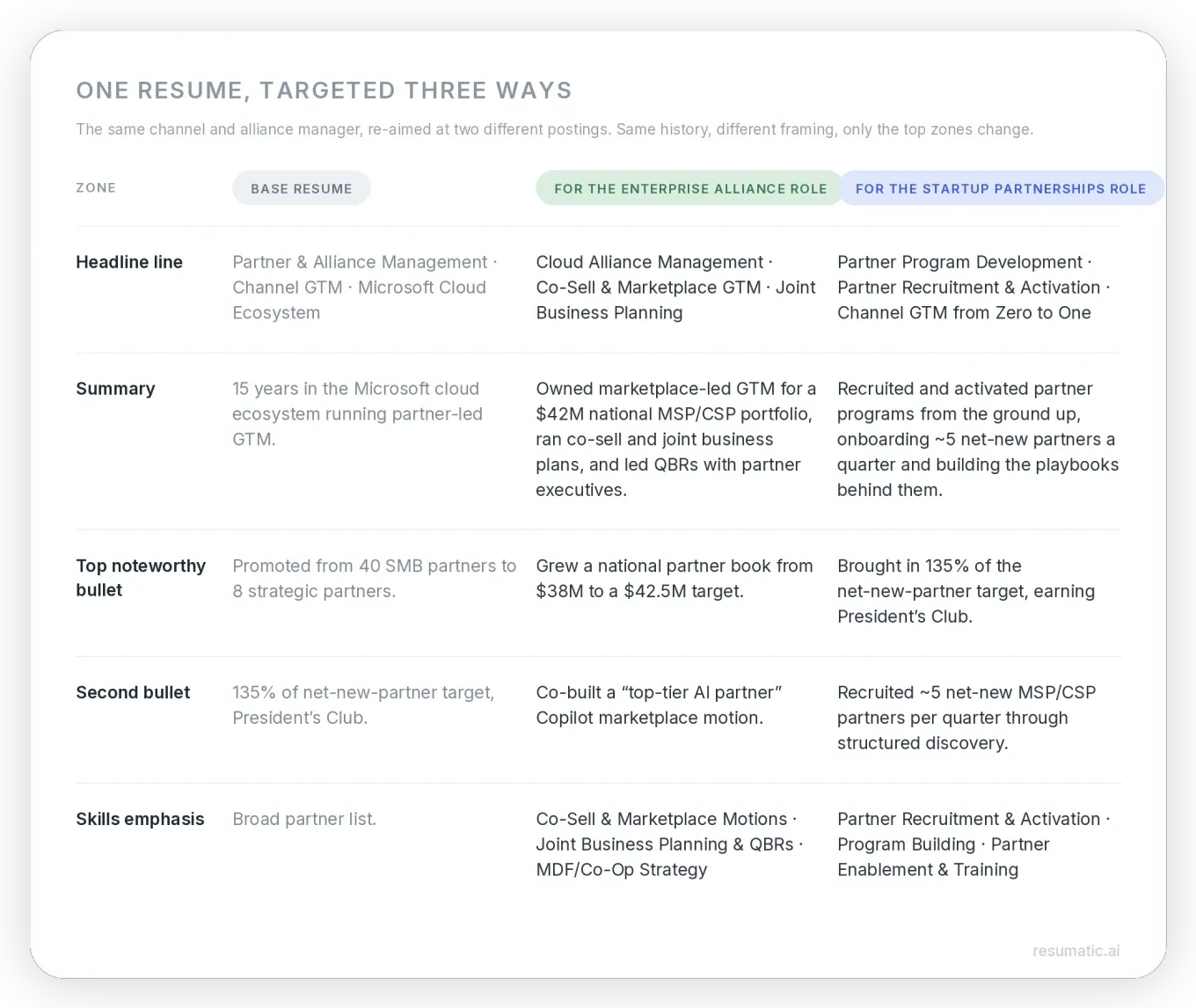
Task: Click the subtitle beginning 'The same channel and alliance manager'
Action: (554, 129)
